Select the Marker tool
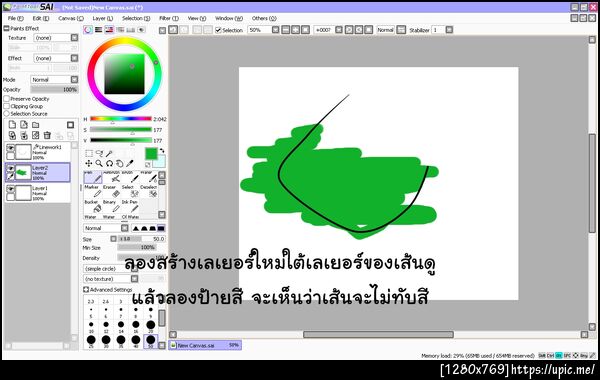The width and height of the screenshot is (600, 380). [x=93, y=192]
